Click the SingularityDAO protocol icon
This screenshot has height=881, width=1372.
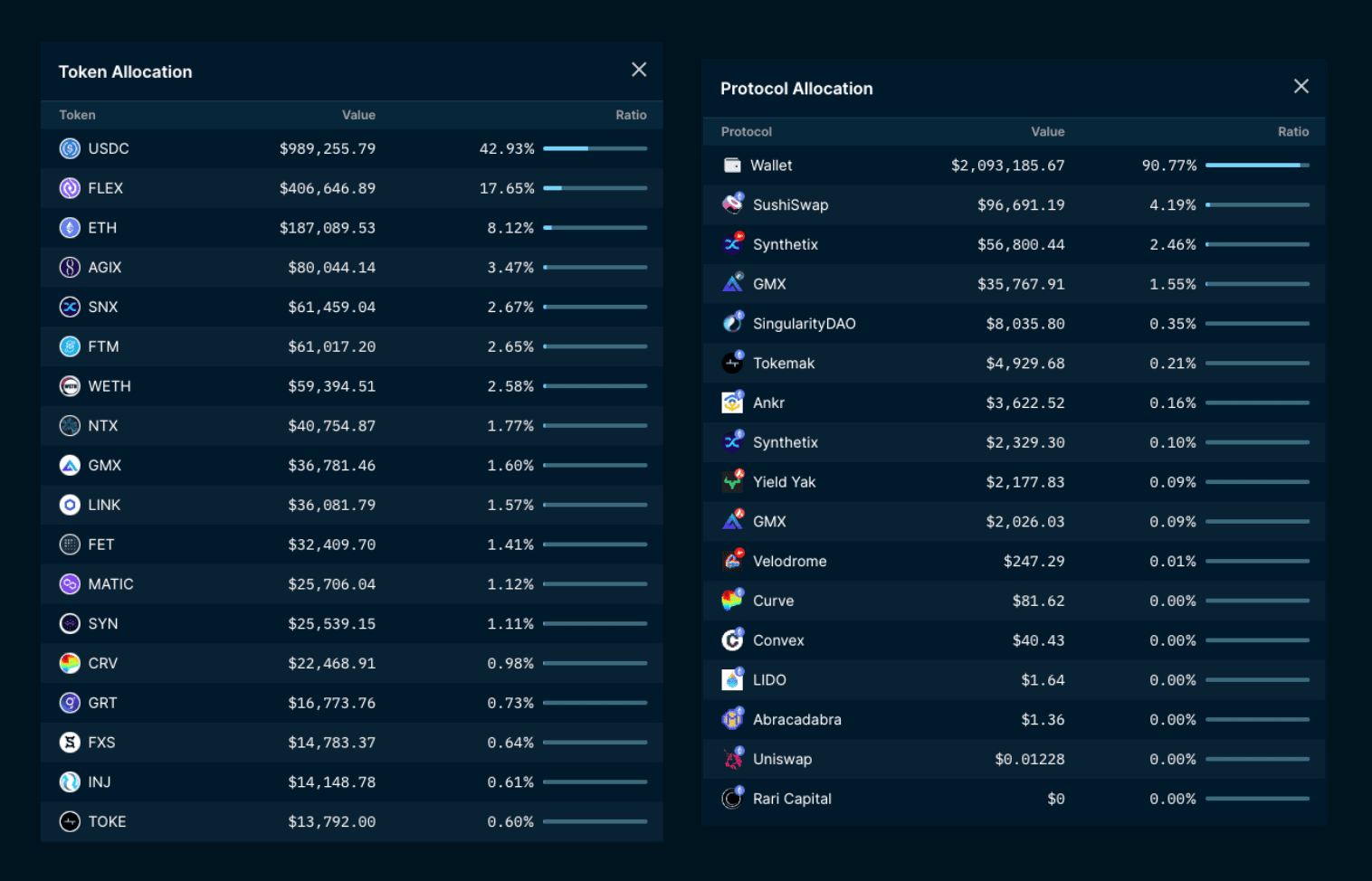click(x=733, y=323)
